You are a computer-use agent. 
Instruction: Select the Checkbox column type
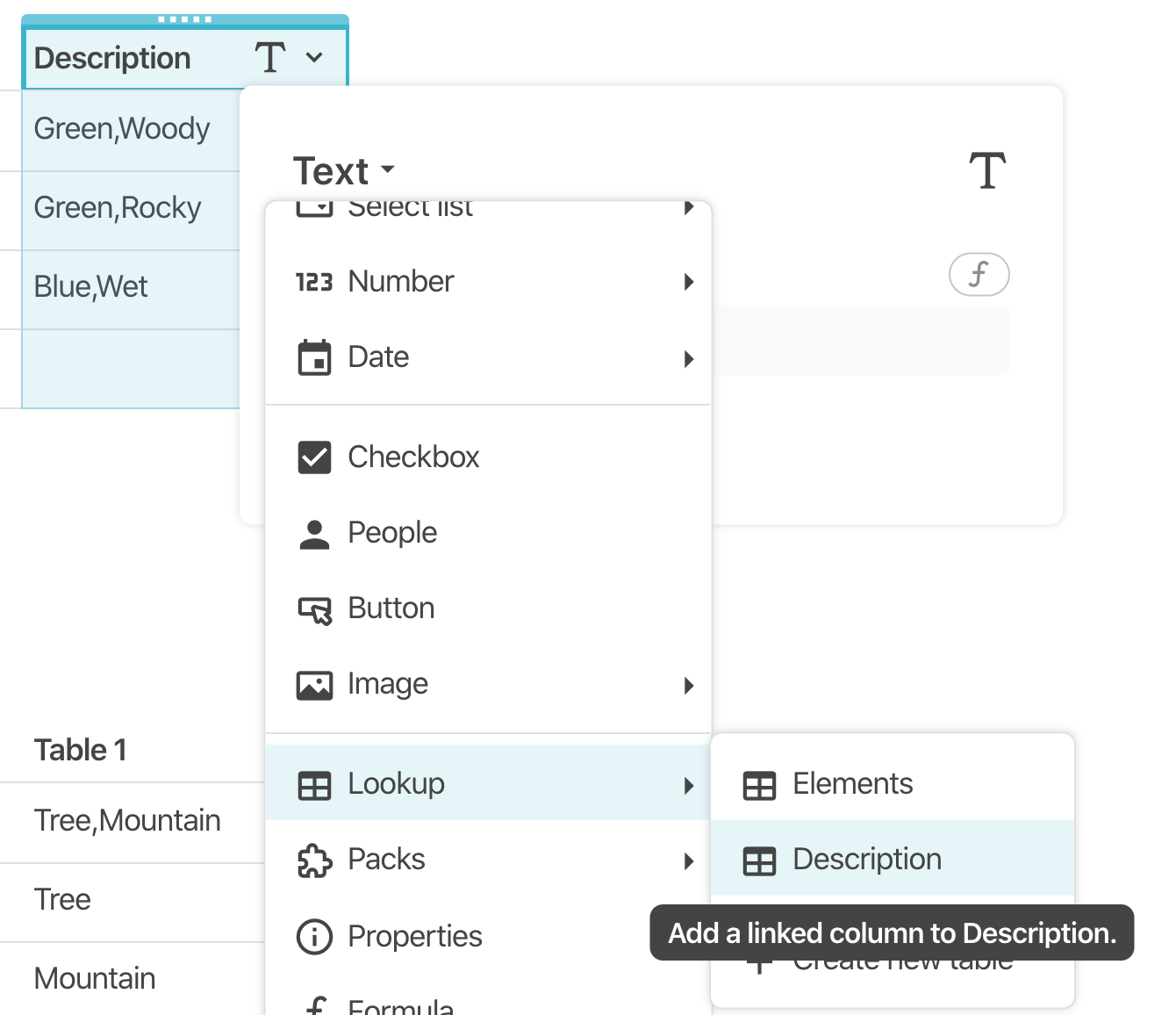413,457
